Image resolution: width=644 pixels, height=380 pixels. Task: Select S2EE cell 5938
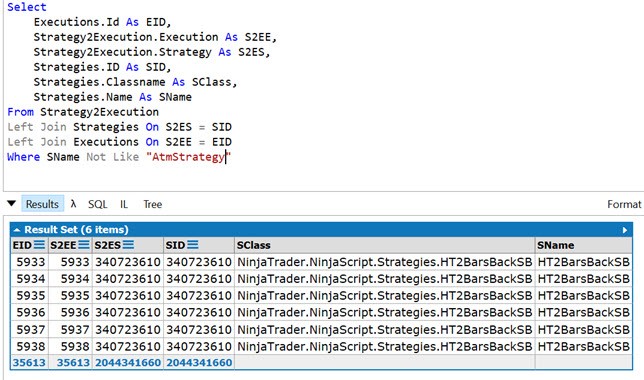click(71, 346)
